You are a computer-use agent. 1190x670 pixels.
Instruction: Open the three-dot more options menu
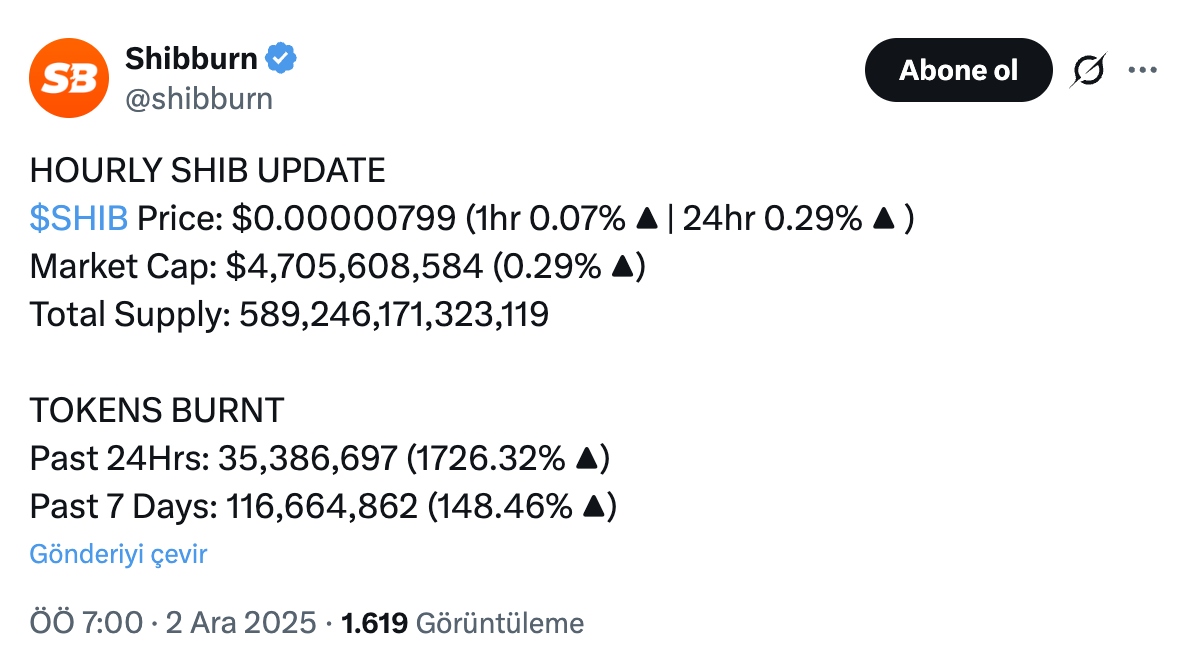[x=1142, y=70]
